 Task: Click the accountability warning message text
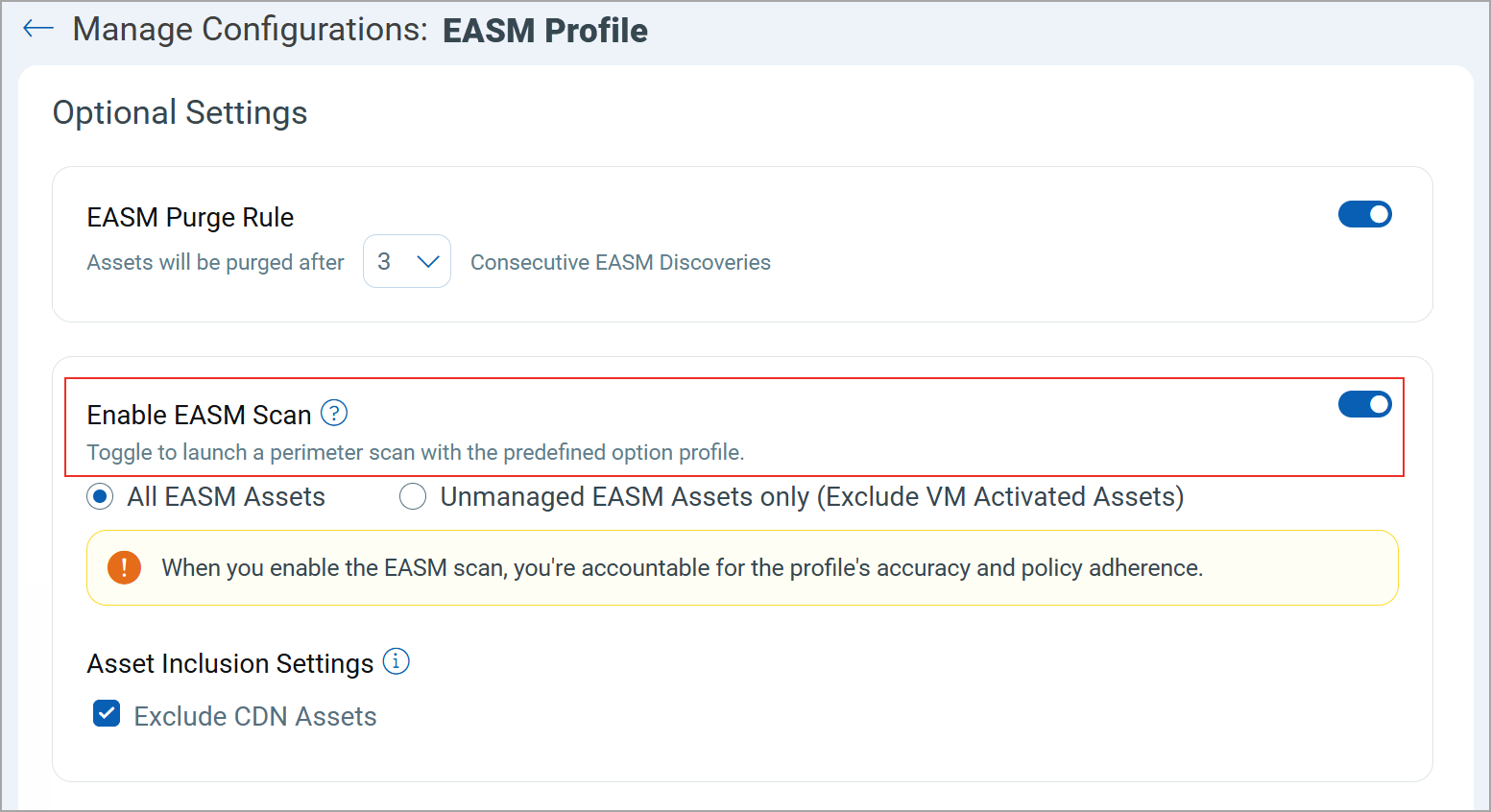click(682, 567)
